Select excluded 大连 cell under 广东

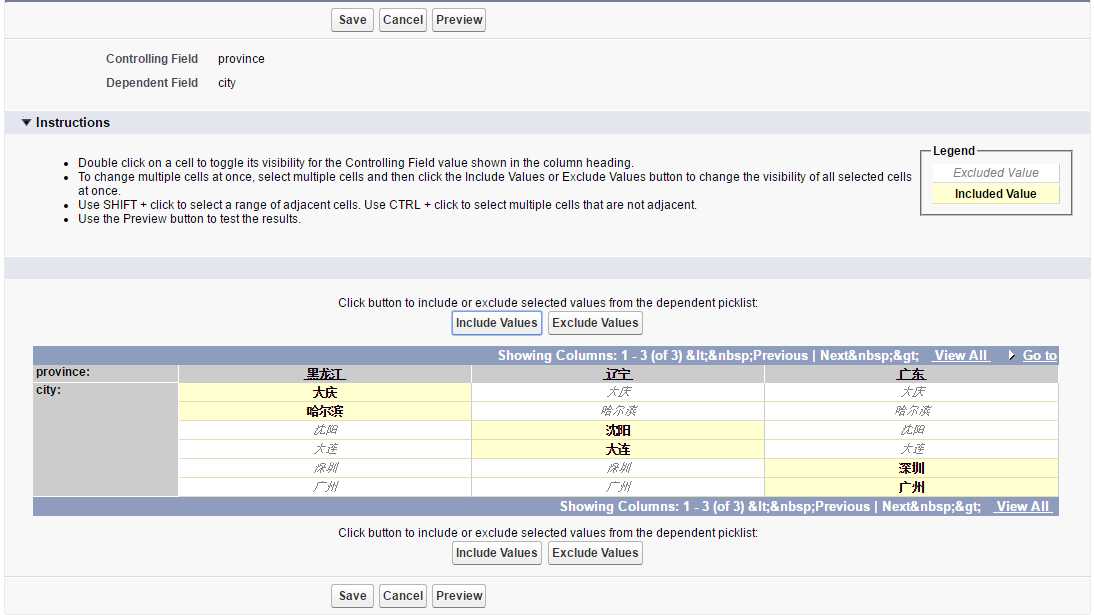[x=912, y=449]
